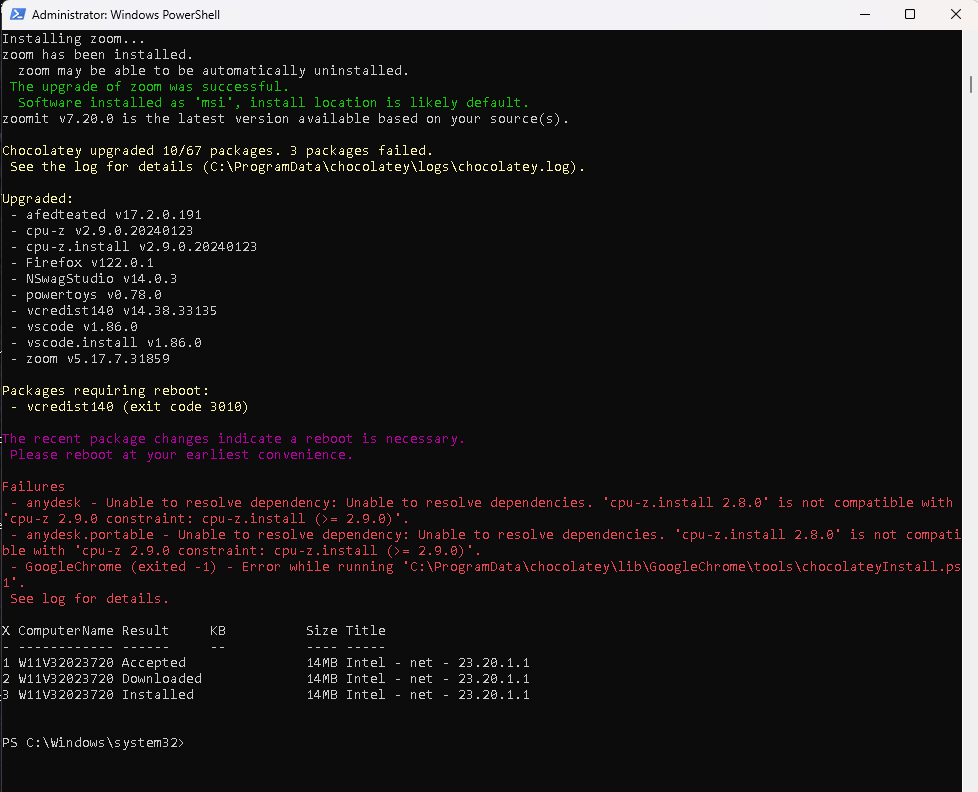The width and height of the screenshot is (978, 792).
Task: Click the 'Upgraded:' heading
Action: point(37,199)
